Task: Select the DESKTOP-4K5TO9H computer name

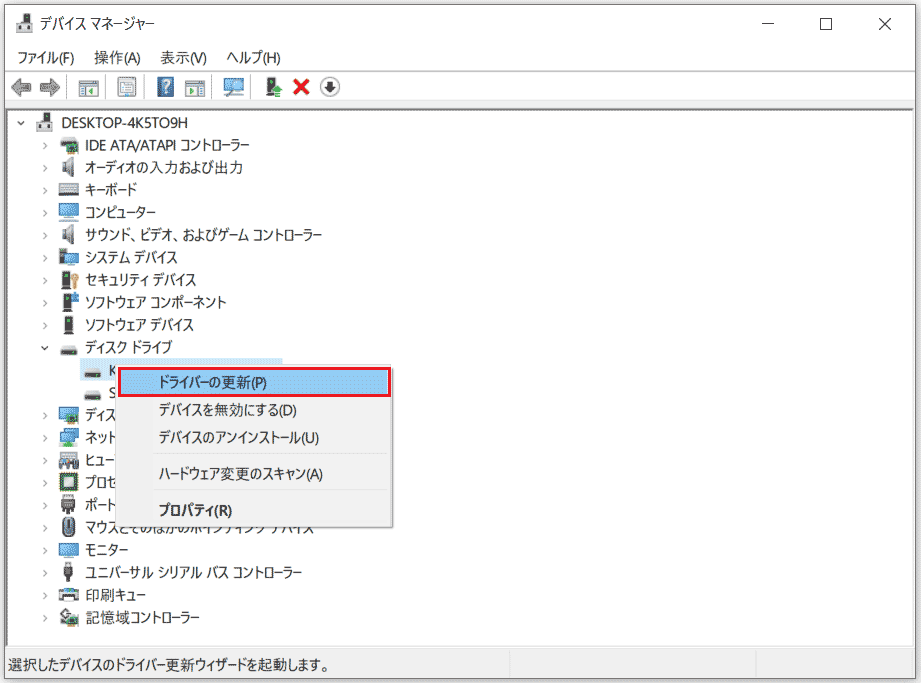Action: point(125,123)
